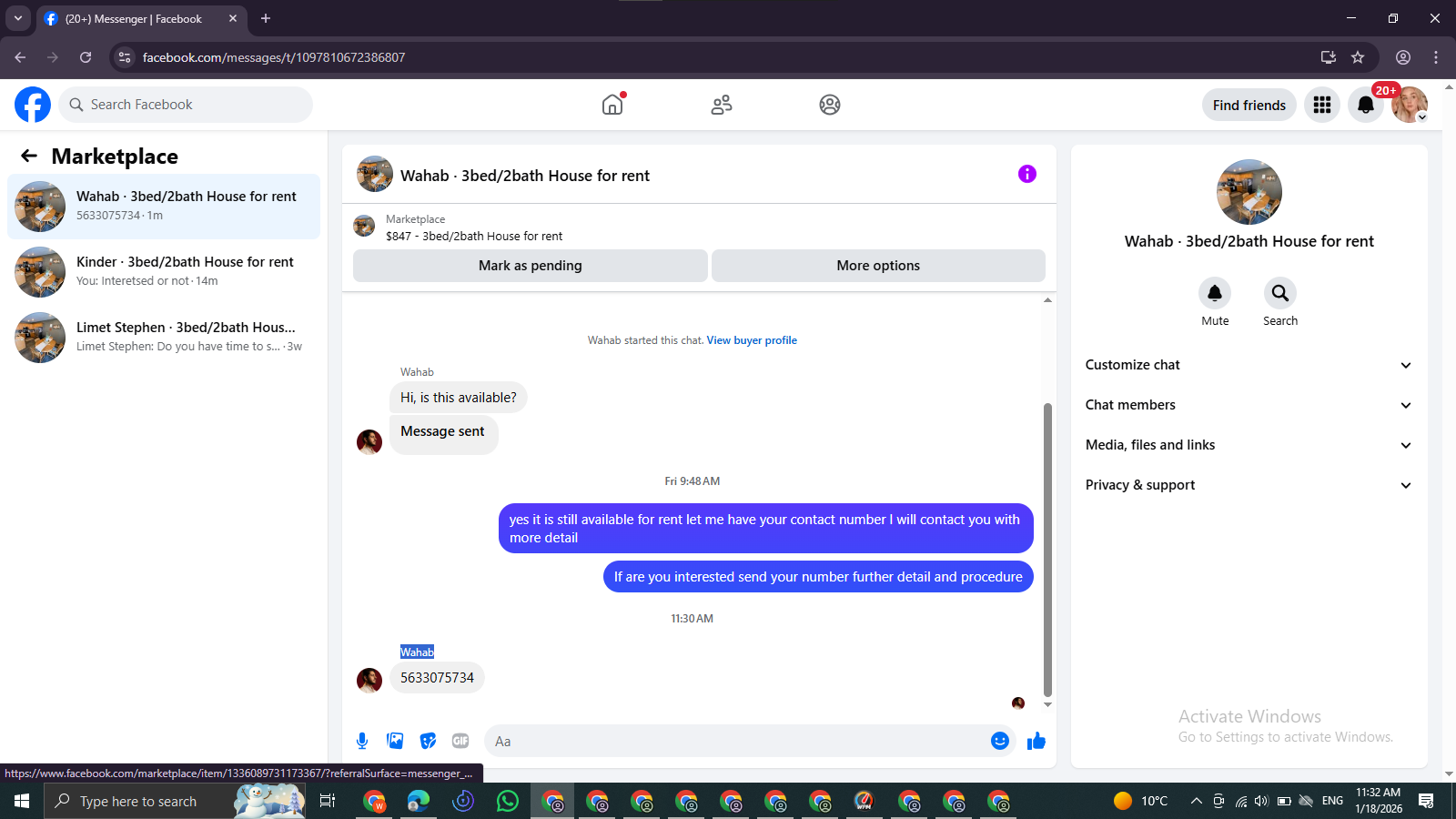Expand Media, files and links section

(x=1249, y=445)
